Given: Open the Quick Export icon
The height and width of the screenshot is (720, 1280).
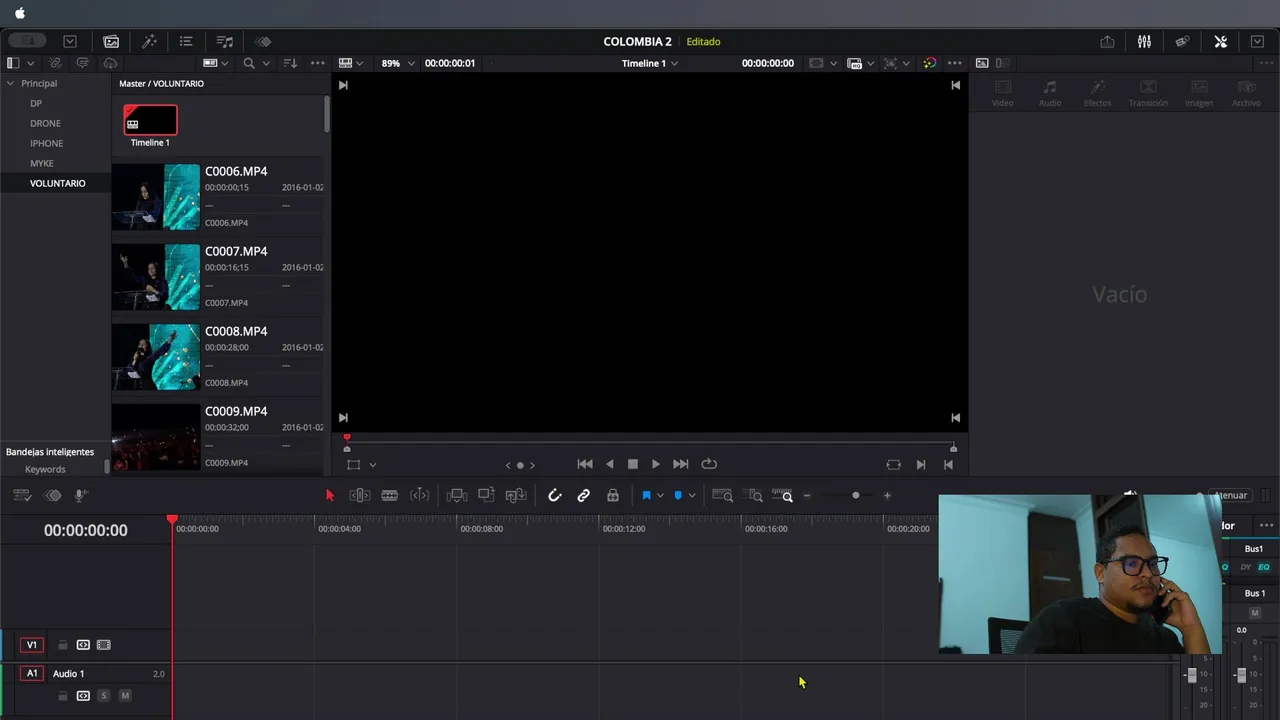Looking at the screenshot, I should pos(1107,41).
